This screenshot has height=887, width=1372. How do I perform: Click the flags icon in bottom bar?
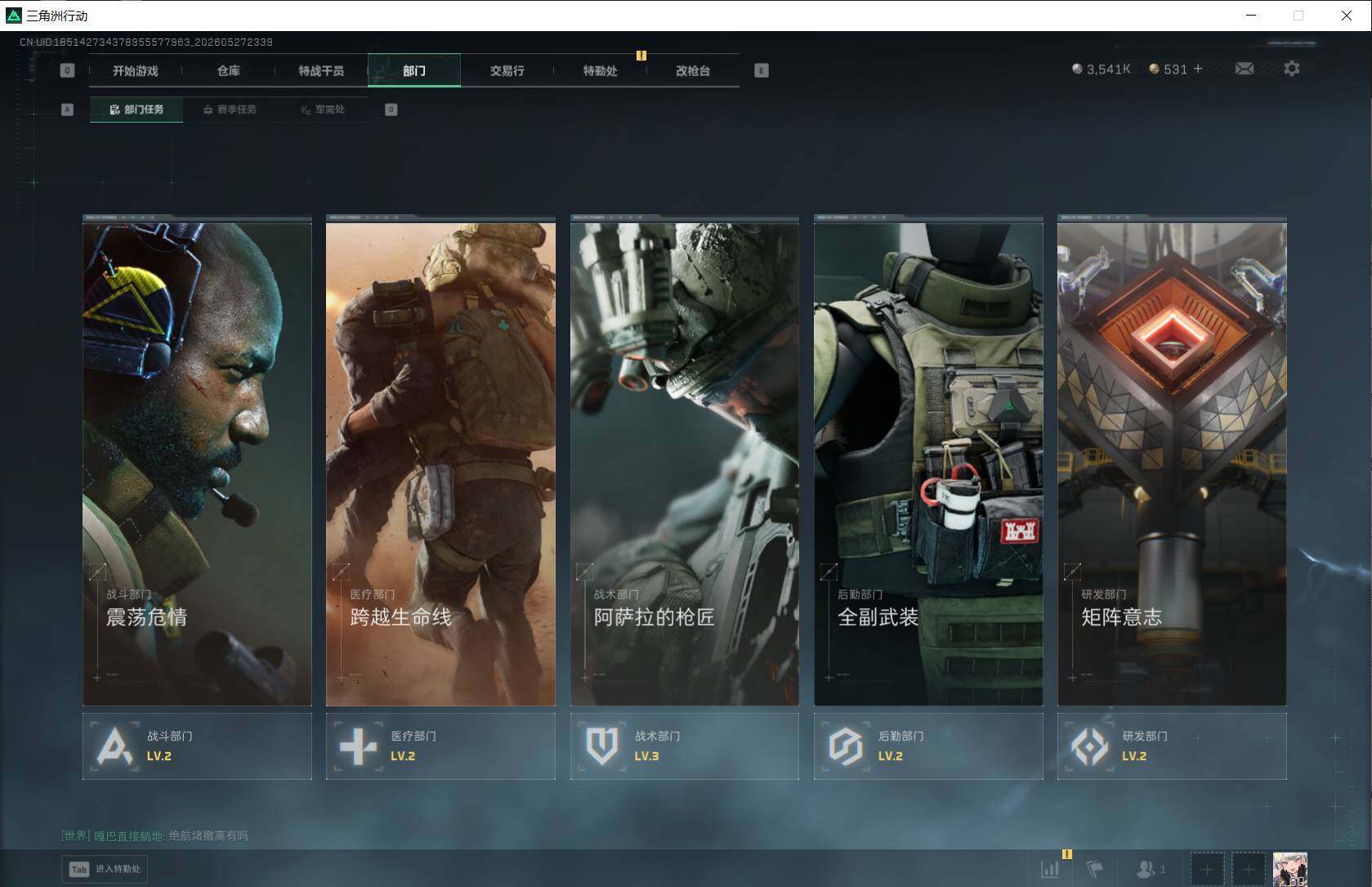coord(1095,869)
